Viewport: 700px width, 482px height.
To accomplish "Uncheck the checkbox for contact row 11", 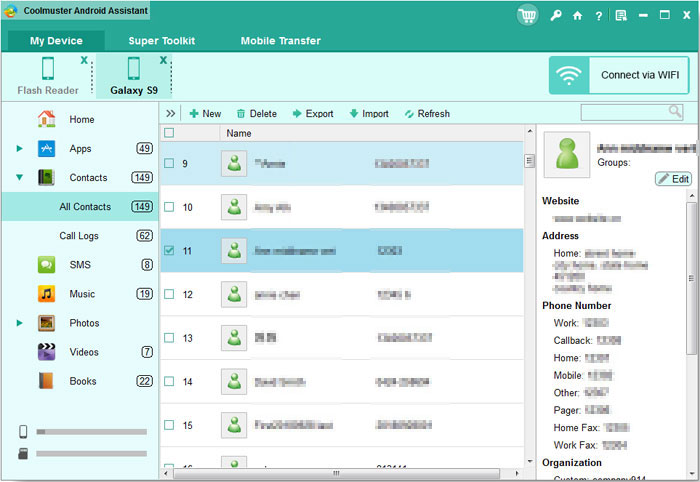I will 169,250.
